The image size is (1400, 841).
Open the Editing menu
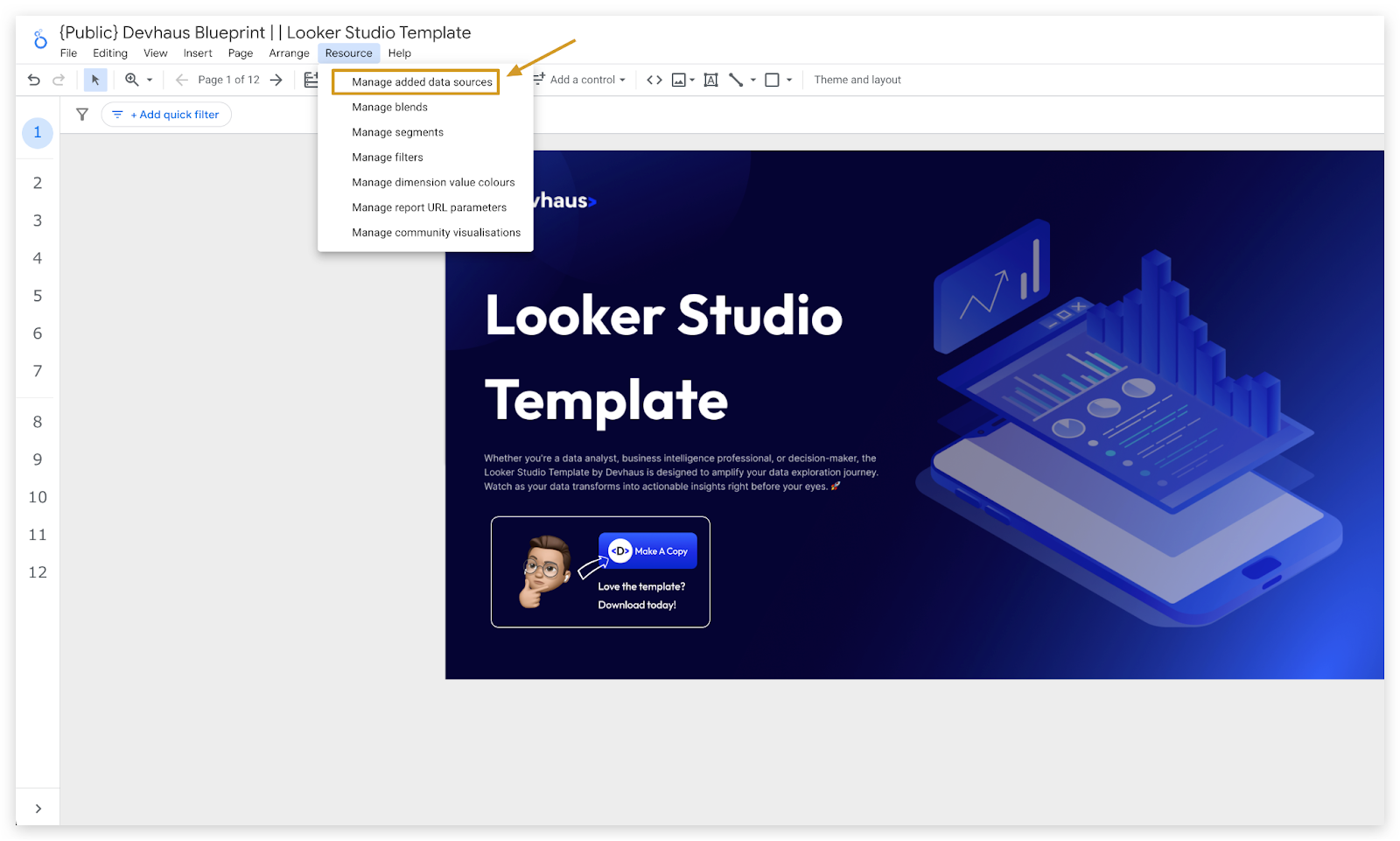[x=110, y=53]
